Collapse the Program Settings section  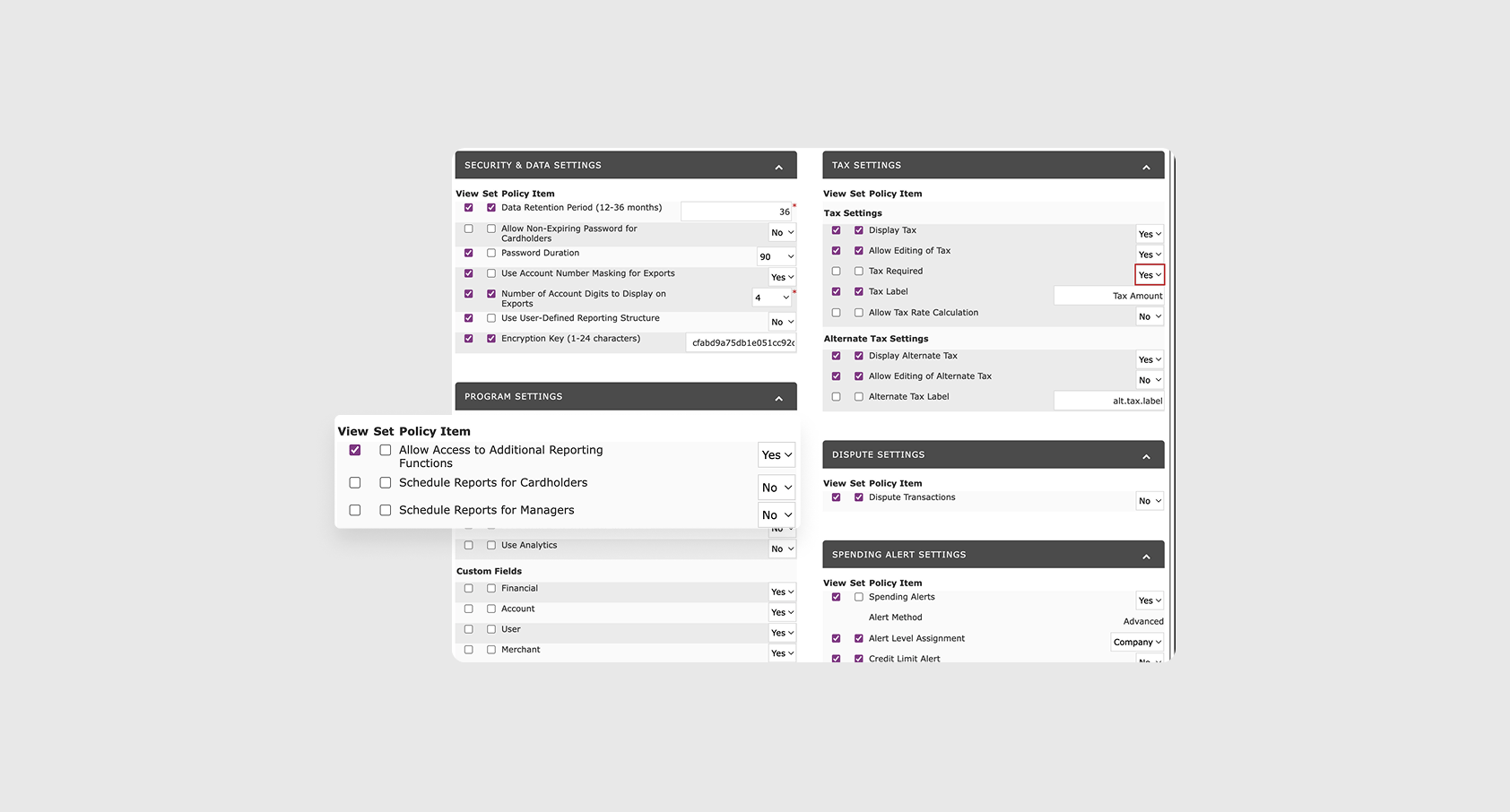778,398
